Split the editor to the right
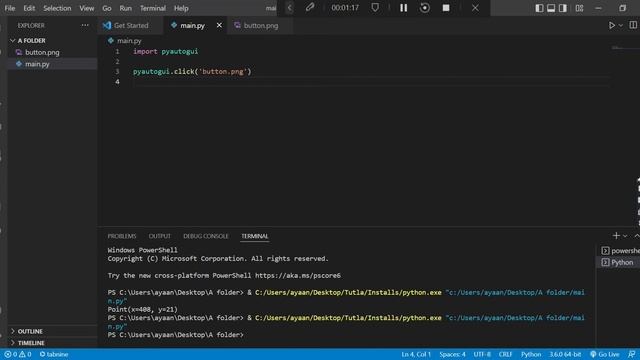640x360 pixels. click(633, 25)
